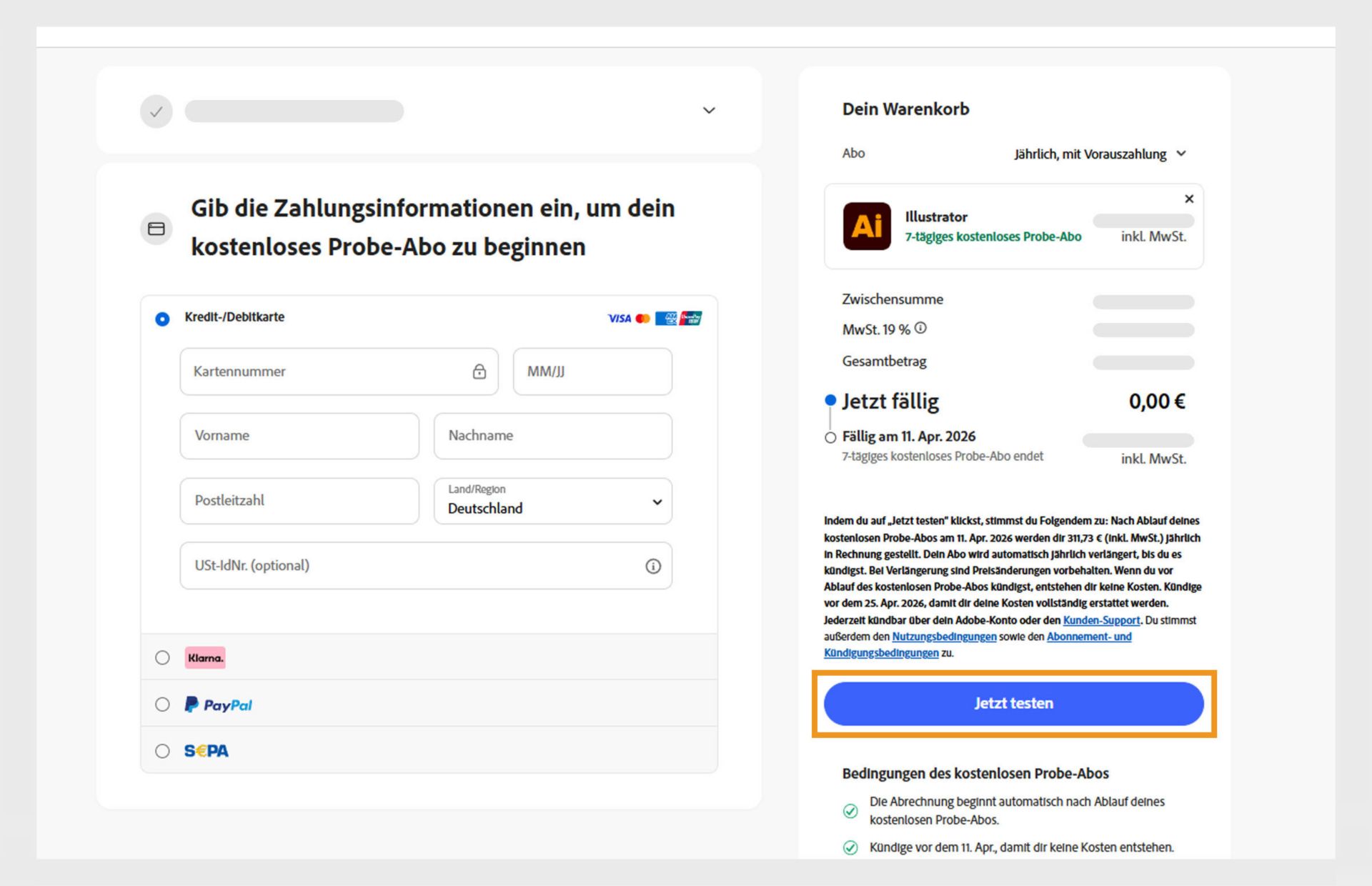Click the checkmark icon in the completed step
This screenshot has width=1372, height=886.
pyautogui.click(x=156, y=111)
